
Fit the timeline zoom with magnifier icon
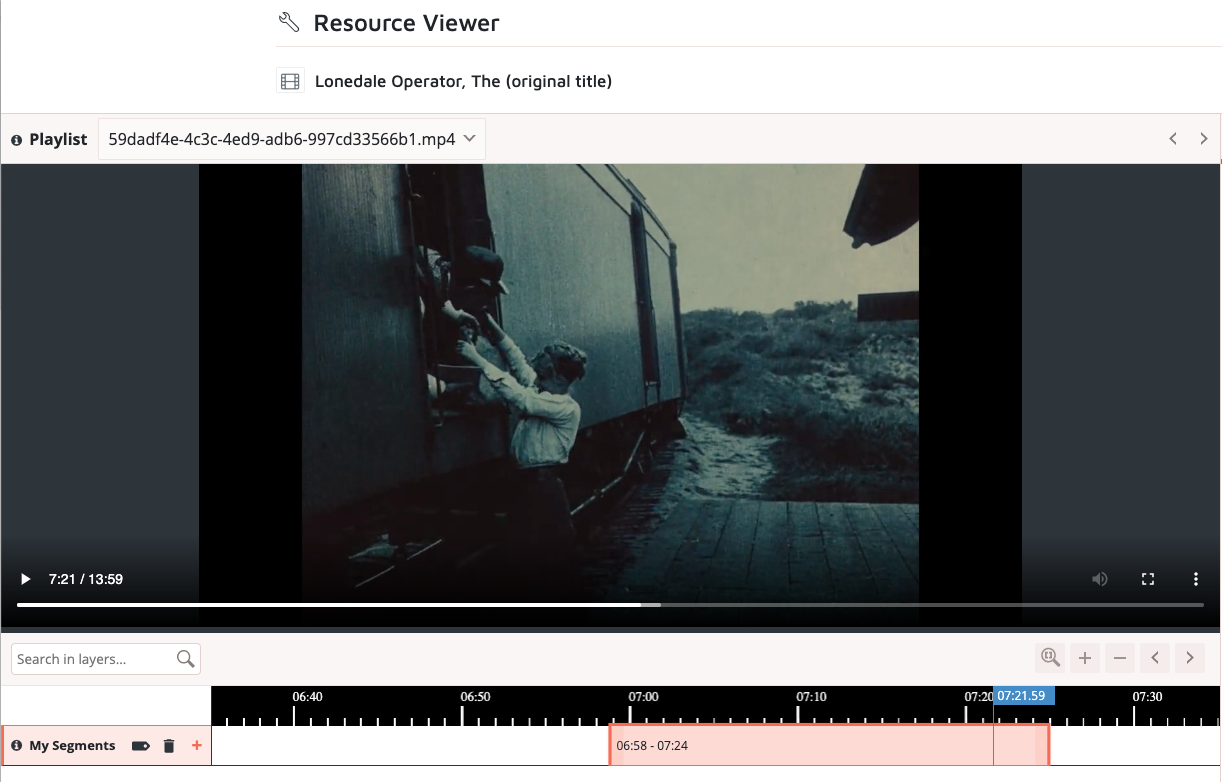click(x=1050, y=657)
